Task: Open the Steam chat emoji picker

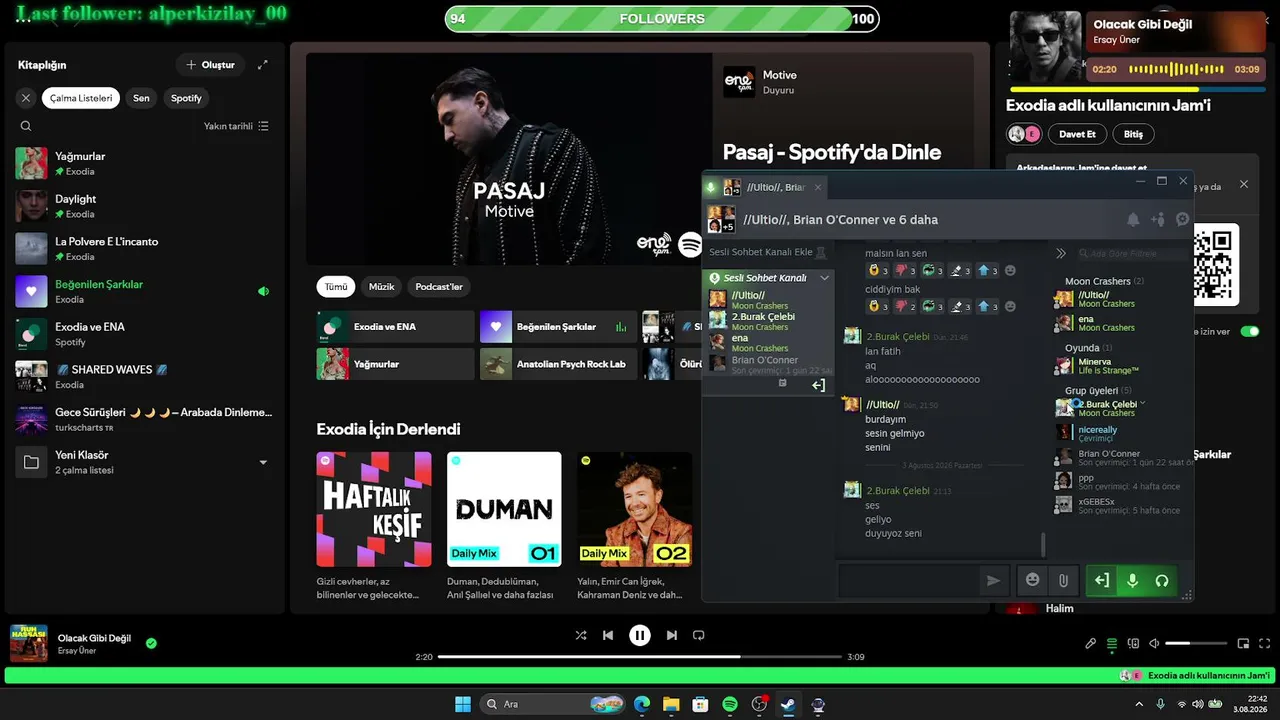Action: click(x=1033, y=580)
